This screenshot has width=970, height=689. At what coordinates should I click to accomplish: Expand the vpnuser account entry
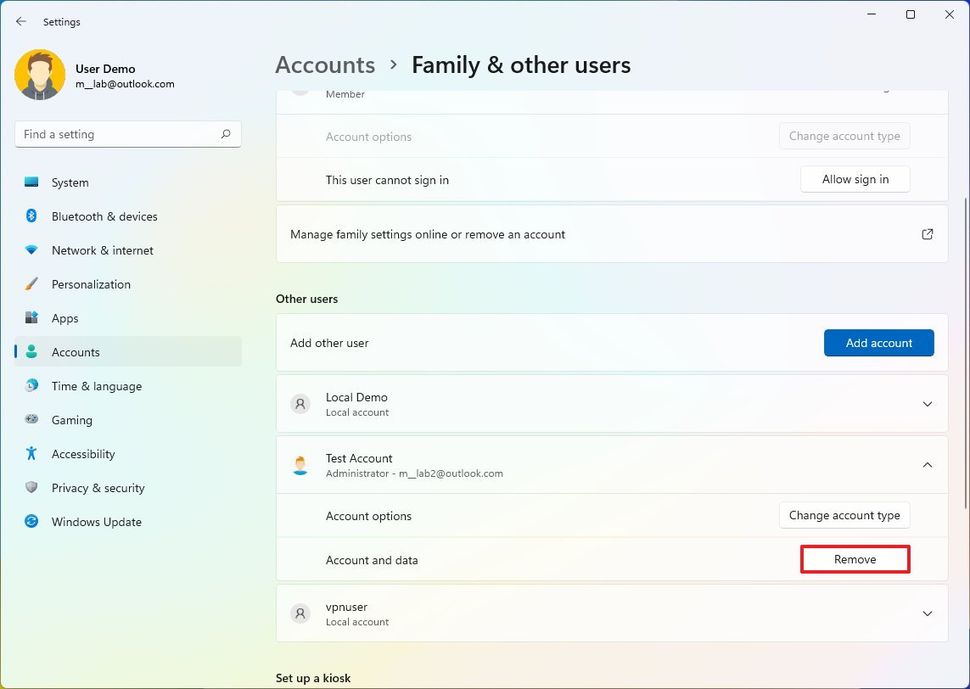coord(927,613)
